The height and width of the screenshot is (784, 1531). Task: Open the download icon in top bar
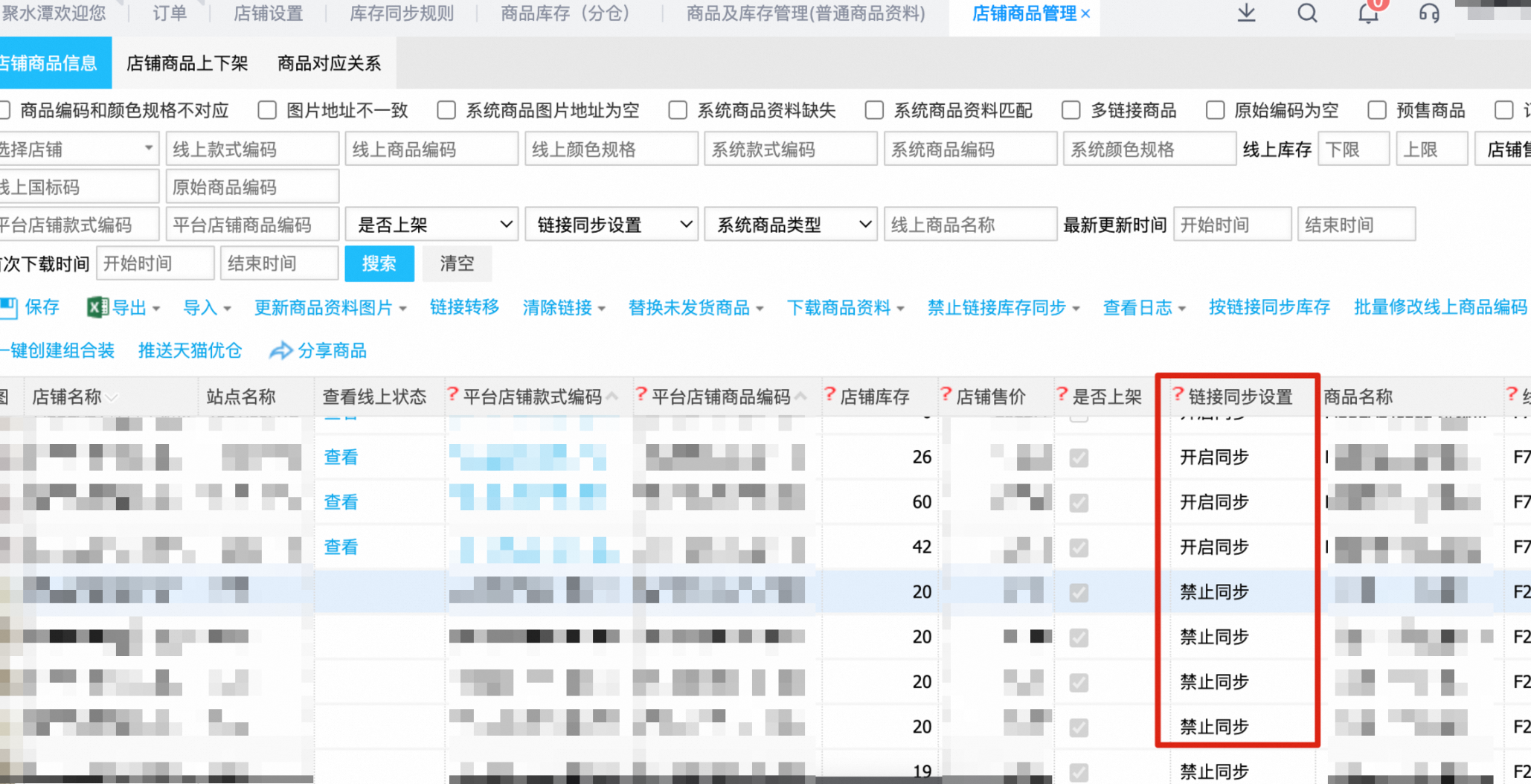click(1246, 13)
